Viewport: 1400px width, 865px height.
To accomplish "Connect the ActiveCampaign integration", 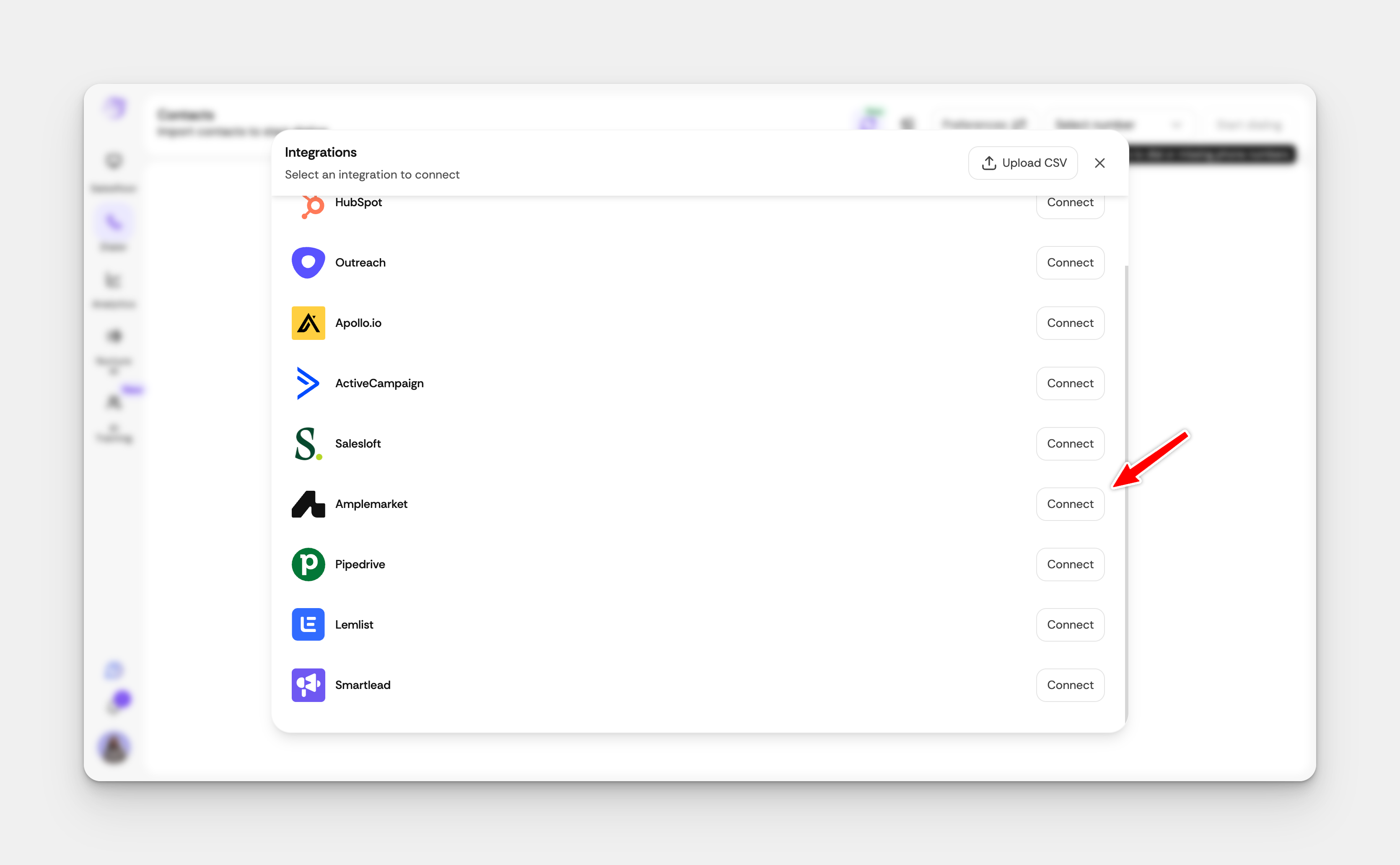I will (1069, 383).
